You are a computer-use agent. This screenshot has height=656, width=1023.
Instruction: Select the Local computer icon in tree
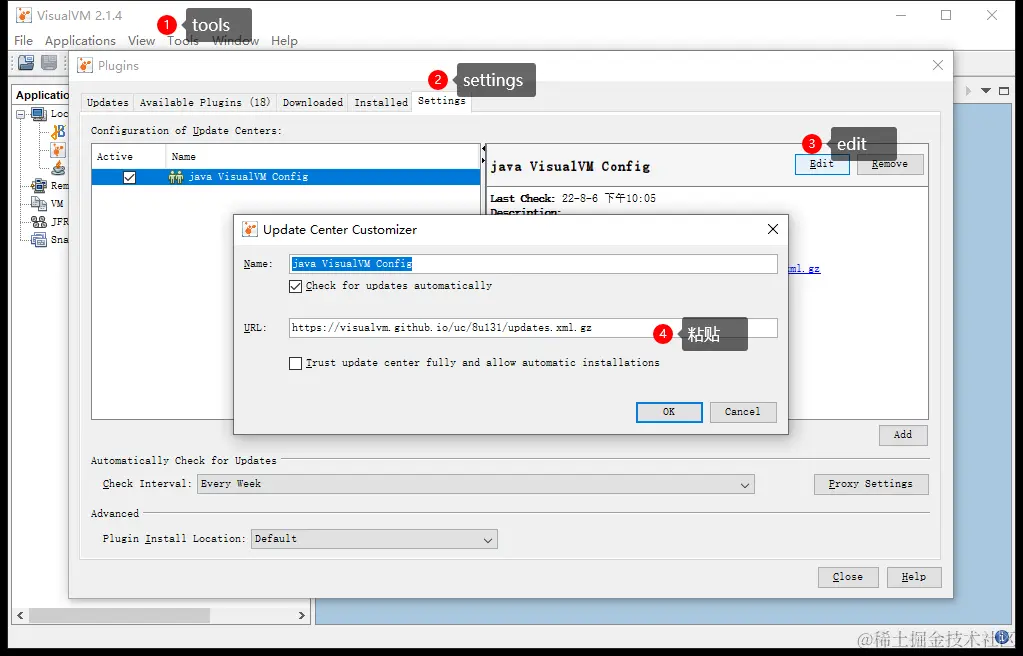(39, 114)
